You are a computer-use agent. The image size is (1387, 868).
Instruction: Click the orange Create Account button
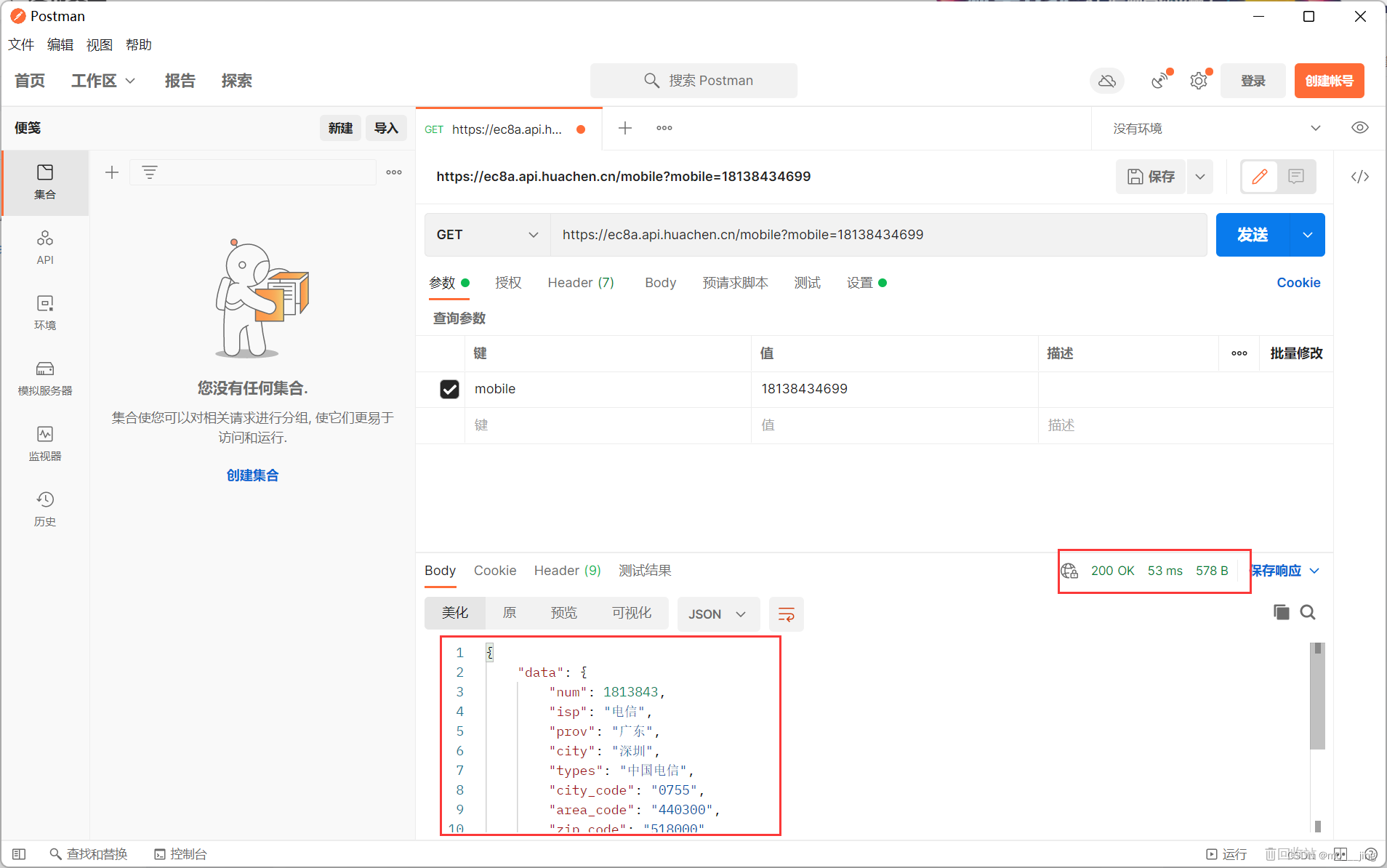click(x=1329, y=81)
